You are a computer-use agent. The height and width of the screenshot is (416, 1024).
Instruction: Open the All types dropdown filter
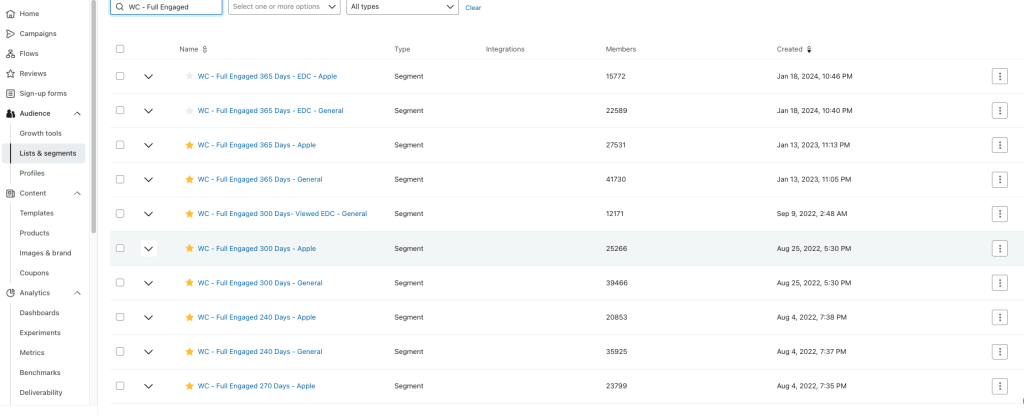pos(402,7)
